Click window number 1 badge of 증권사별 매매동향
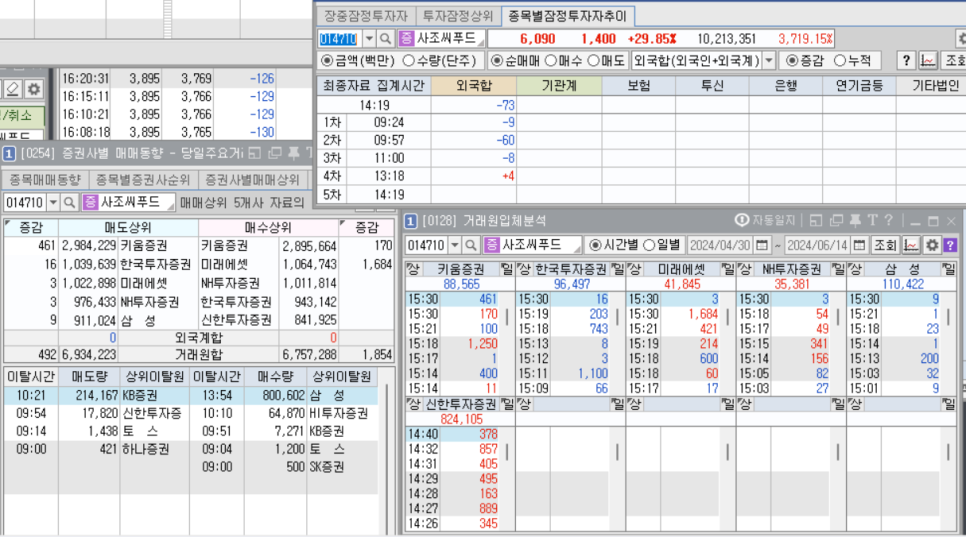This screenshot has width=966, height=537. [9, 153]
